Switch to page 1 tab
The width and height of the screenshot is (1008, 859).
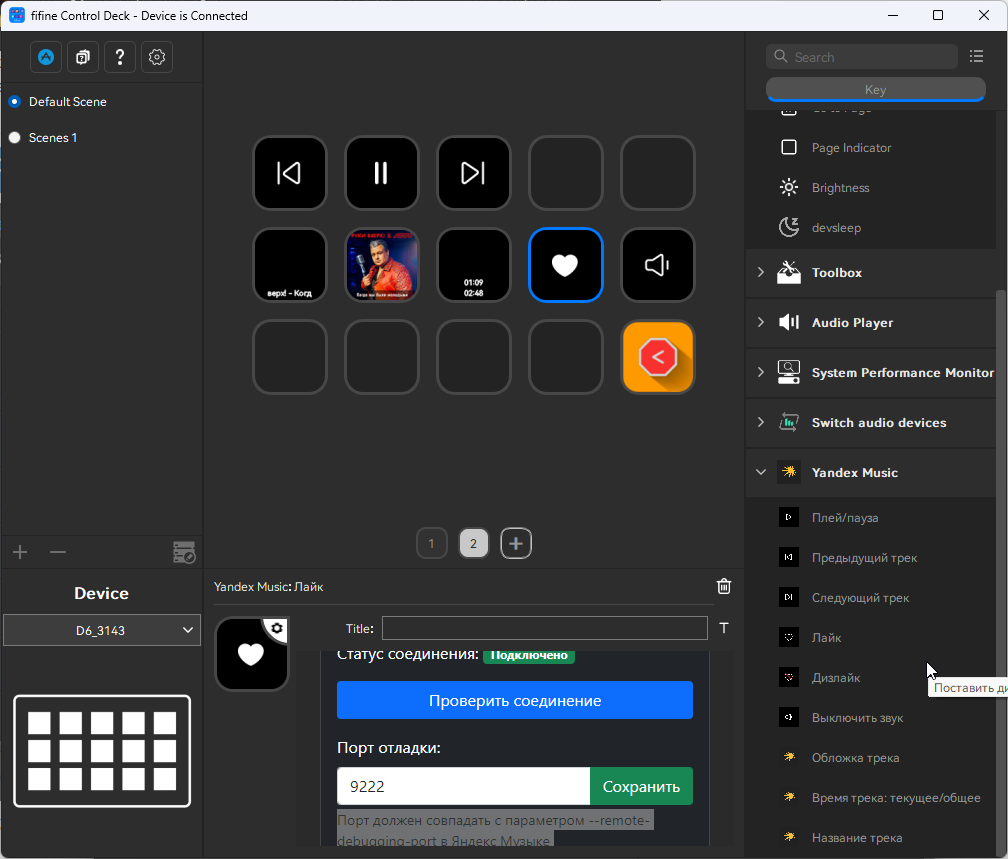(431, 544)
